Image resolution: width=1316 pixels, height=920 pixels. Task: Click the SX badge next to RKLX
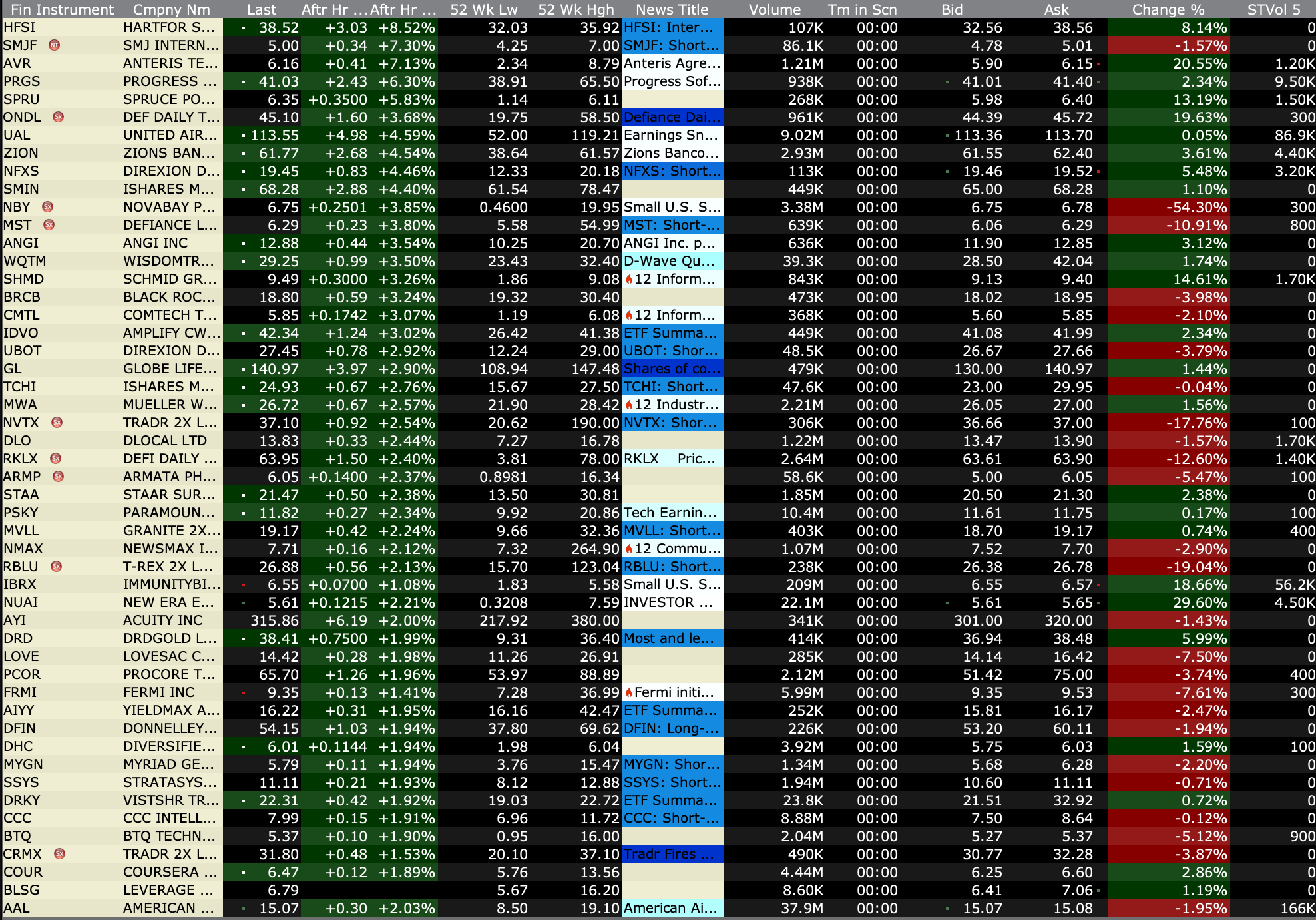[x=56, y=459]
